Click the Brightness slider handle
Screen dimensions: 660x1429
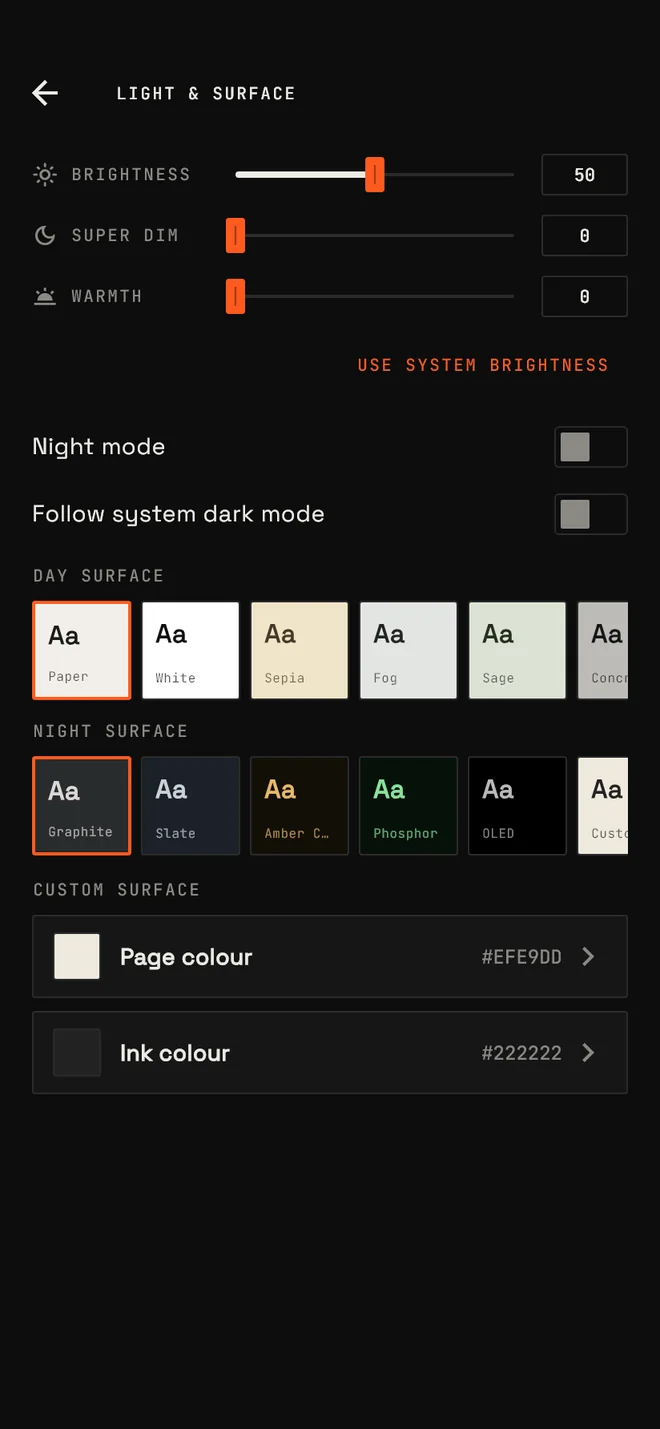point(375,175)
